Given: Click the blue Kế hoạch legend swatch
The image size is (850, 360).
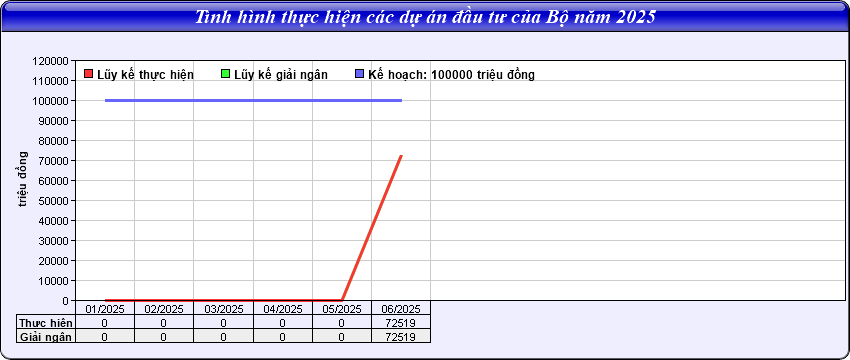Looking at the screenshot, I should click(x=360, y=74).
